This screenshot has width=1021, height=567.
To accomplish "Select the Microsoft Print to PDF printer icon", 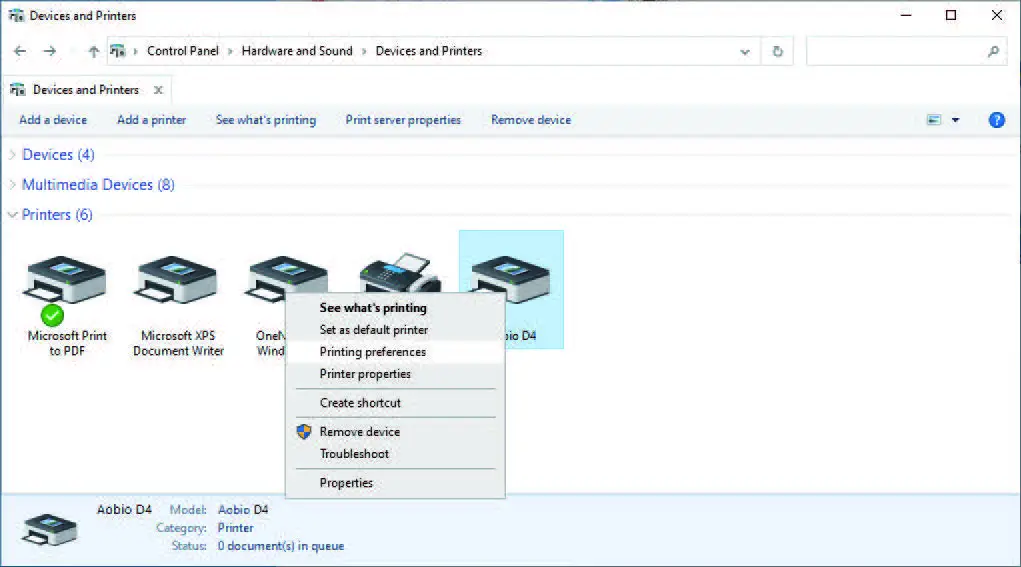I will tap(65, 280).
